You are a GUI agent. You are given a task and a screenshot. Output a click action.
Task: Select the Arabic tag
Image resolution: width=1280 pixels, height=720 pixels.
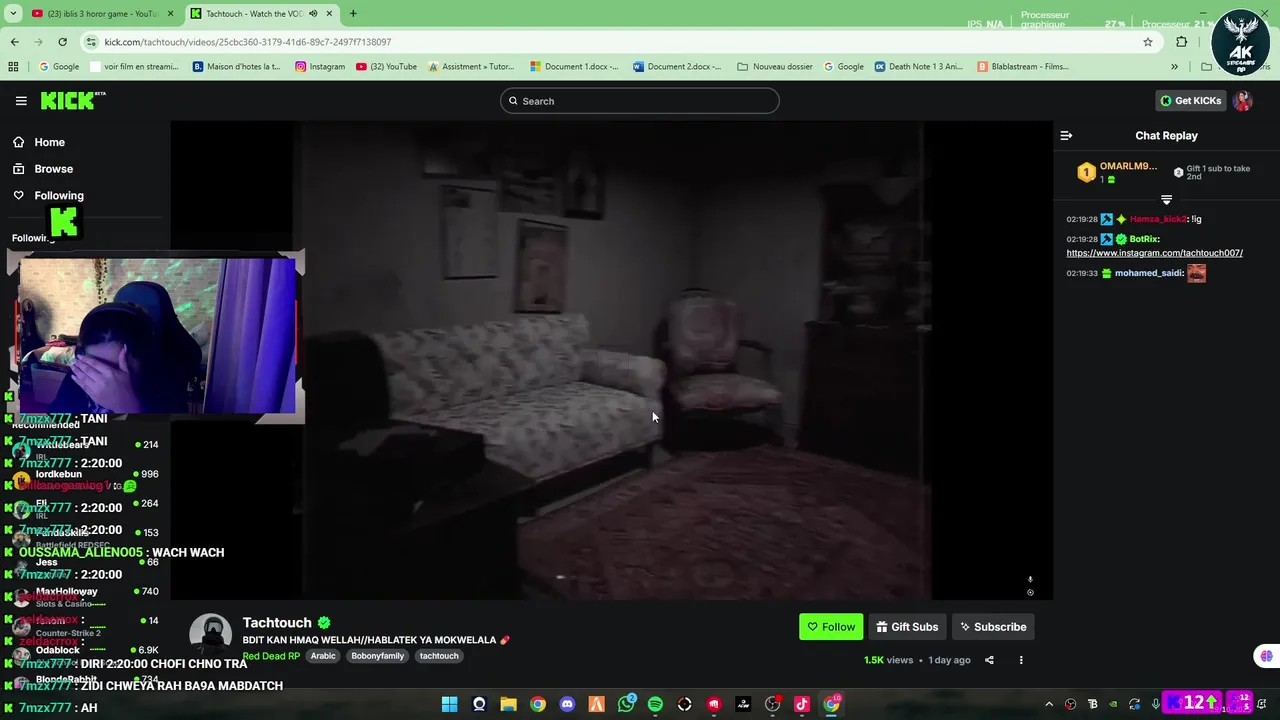[x=323, y=656]
